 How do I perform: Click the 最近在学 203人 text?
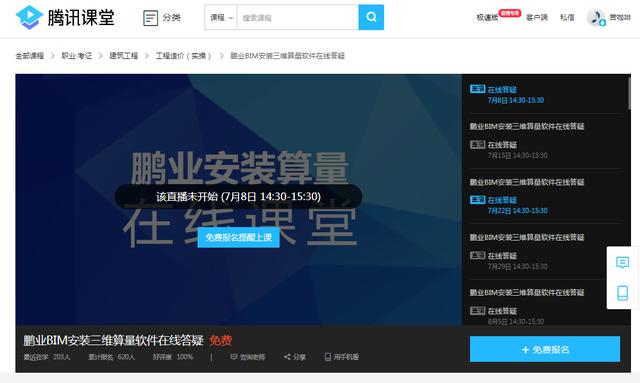(47, 357)
